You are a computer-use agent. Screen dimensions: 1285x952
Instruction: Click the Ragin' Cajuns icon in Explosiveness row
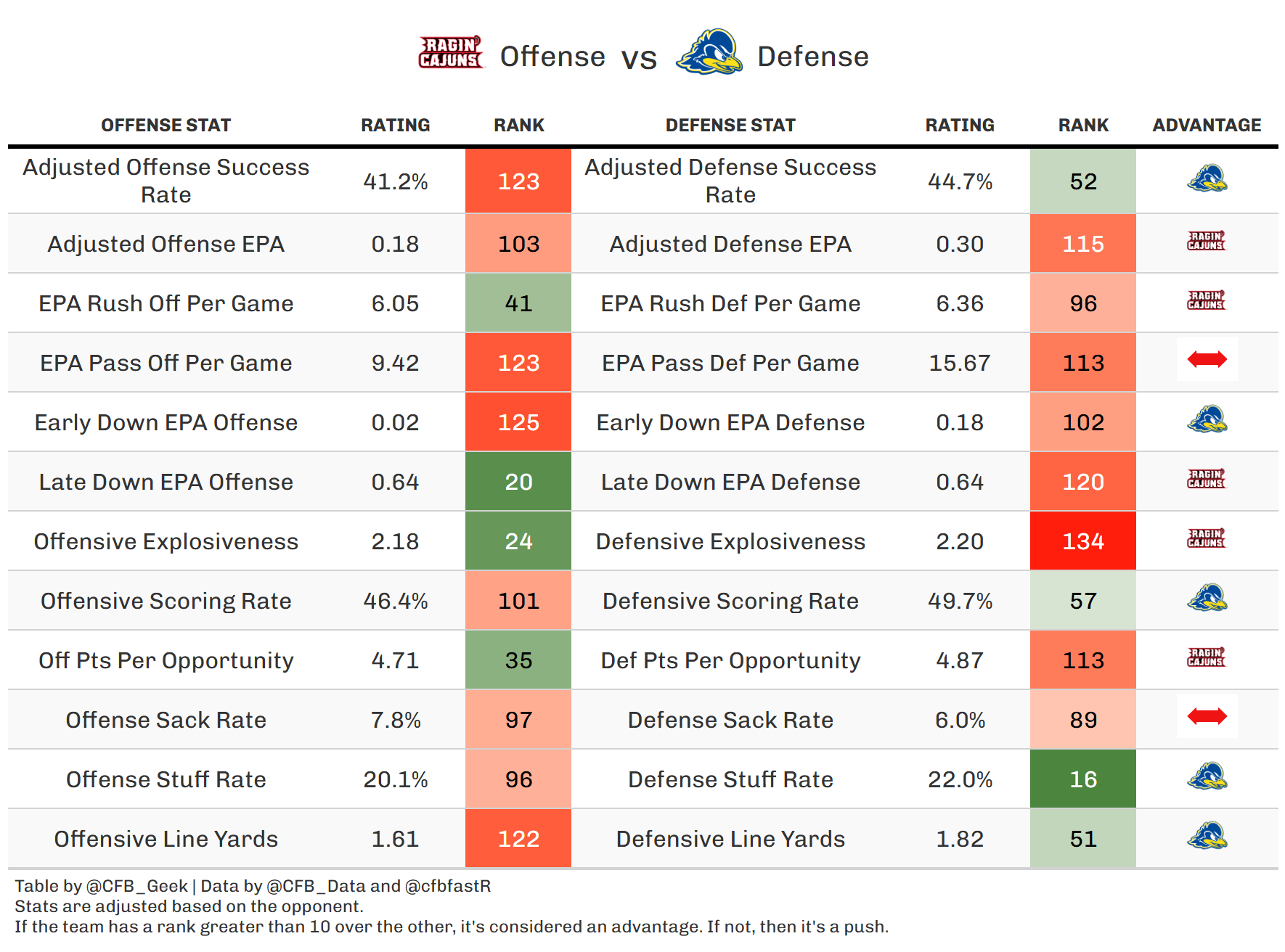(x=1206, y=538)
